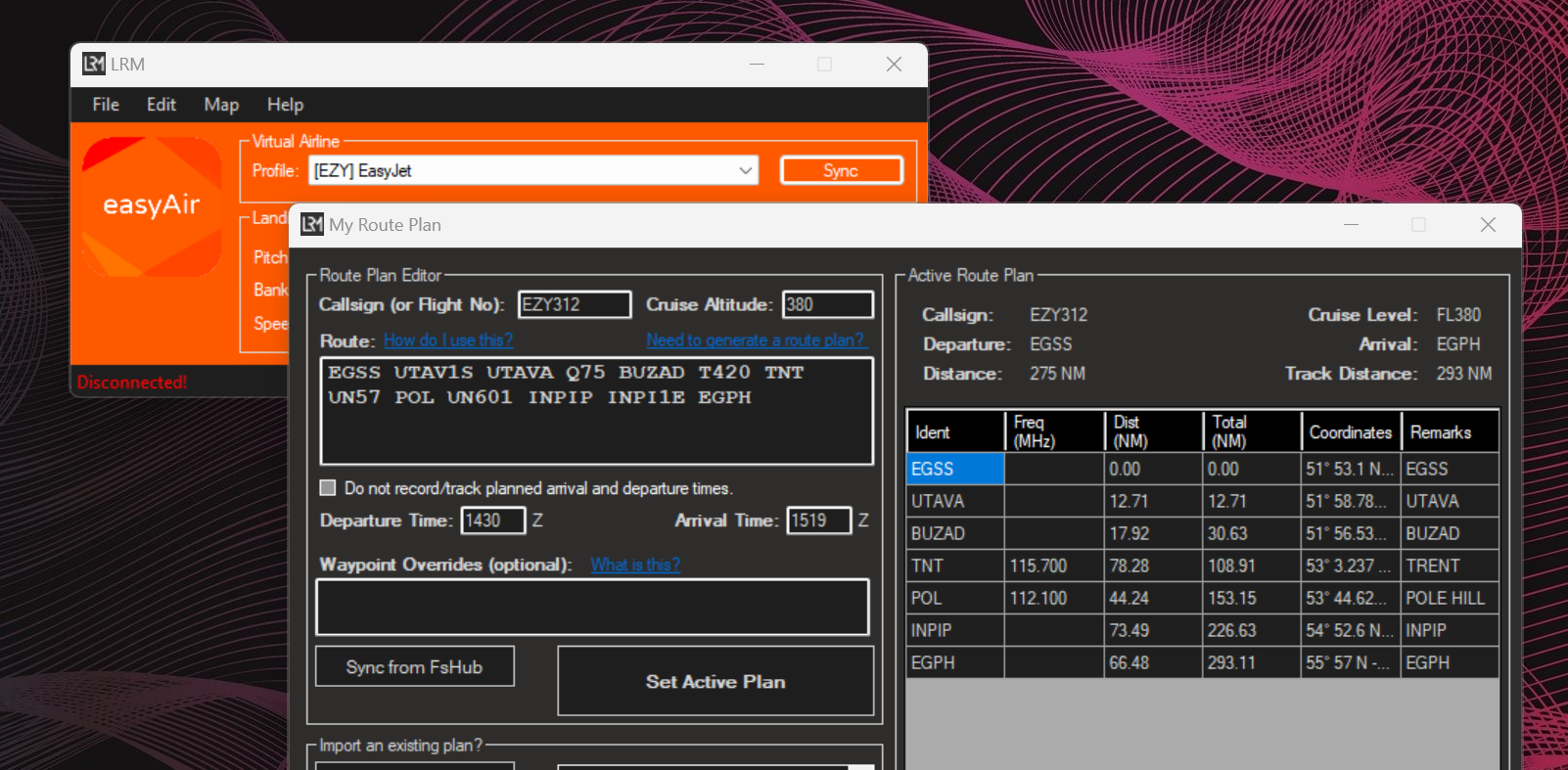1568x770 pixels.
Task: Click the easyAir logo image
Action: [x=152, y=206]
